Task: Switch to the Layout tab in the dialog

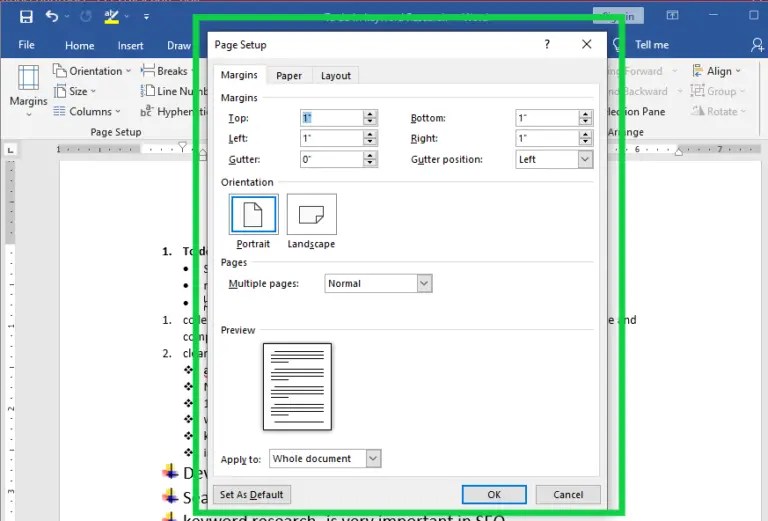Action: [336, 75]
